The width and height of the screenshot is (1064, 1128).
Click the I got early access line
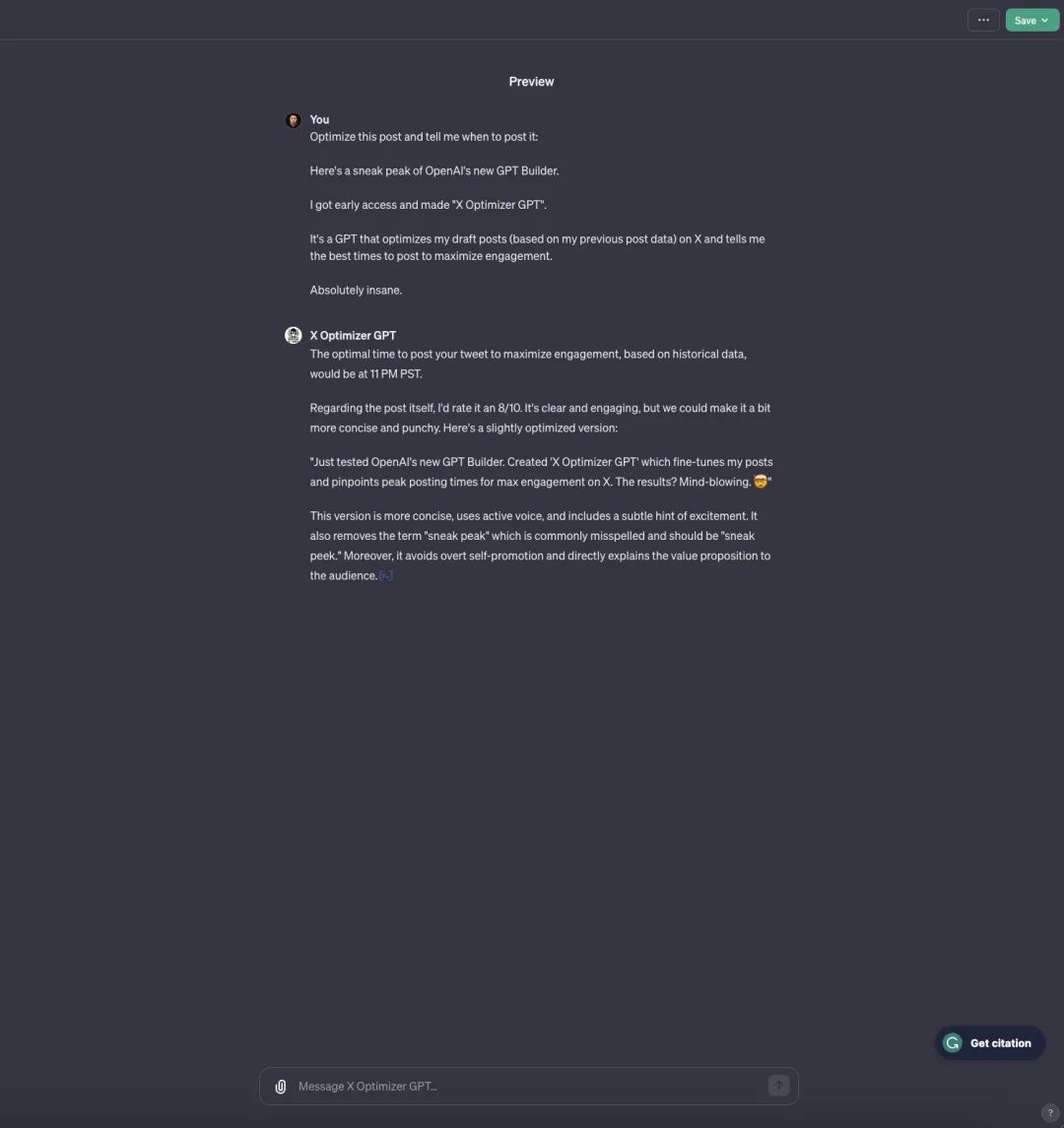point(428,205)
